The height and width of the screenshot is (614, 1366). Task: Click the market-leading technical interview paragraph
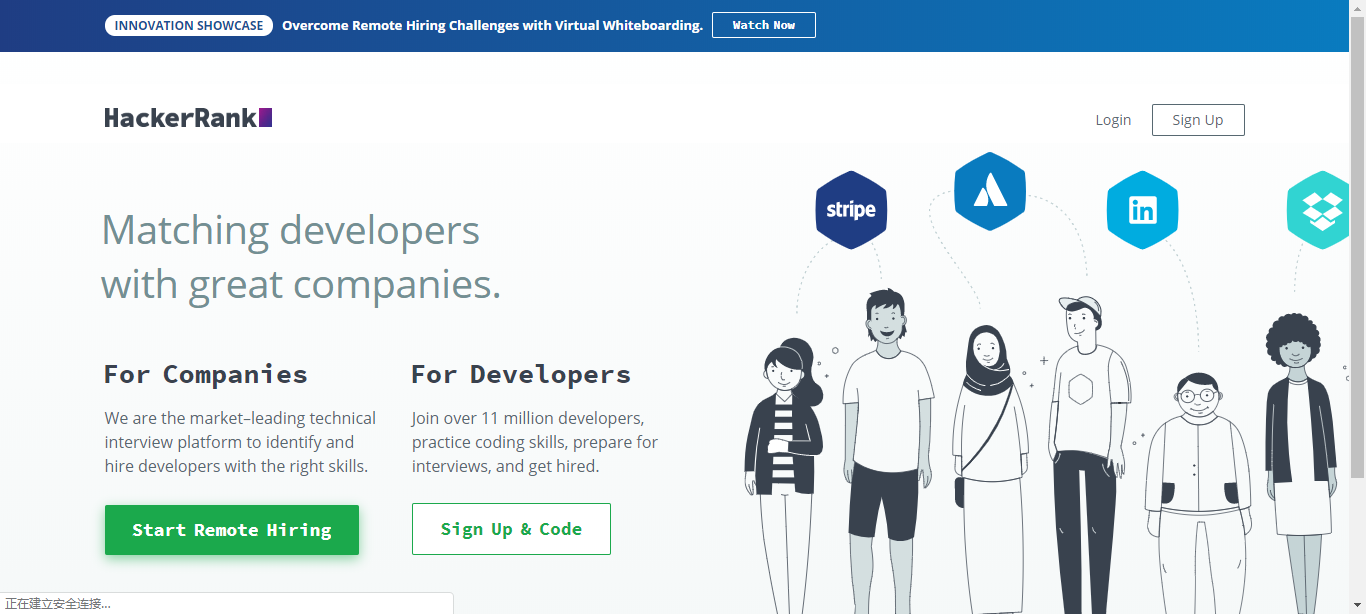click(x=241, y=442)
